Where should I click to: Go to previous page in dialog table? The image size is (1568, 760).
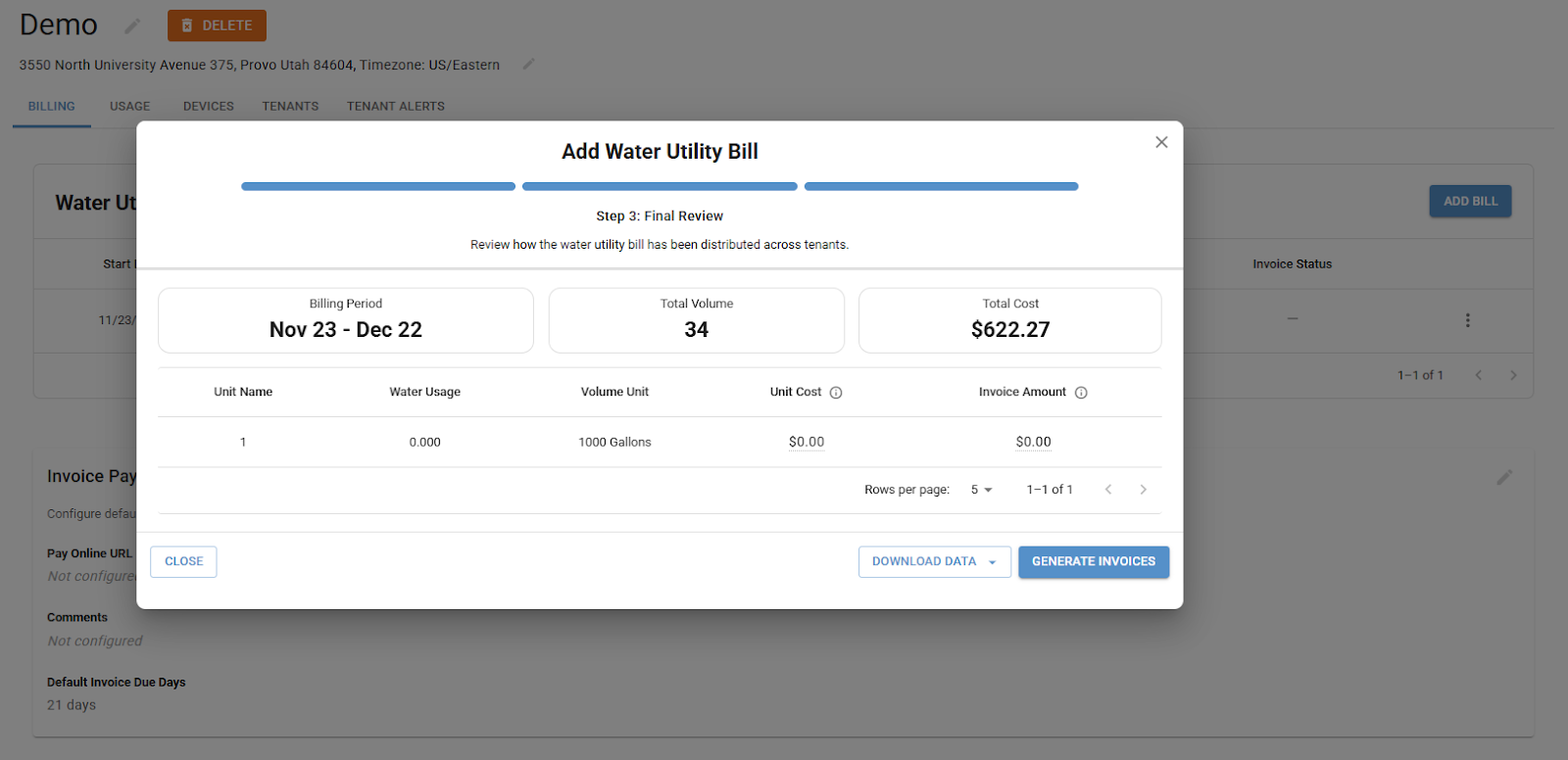point(1108,490)
